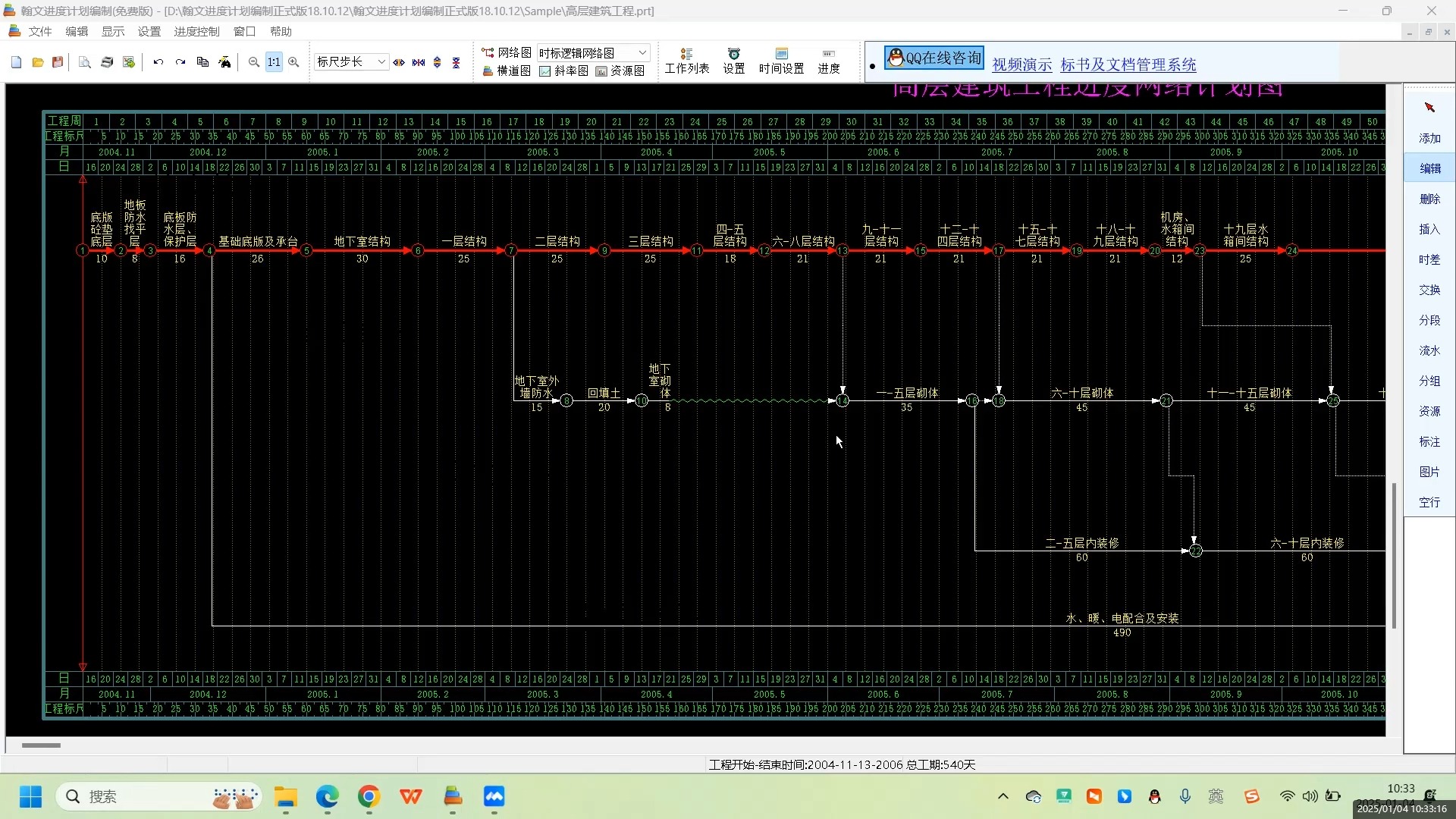Click 资源 in side panel
Viewport: 1456px width, 819px height.
point(1429,411)
